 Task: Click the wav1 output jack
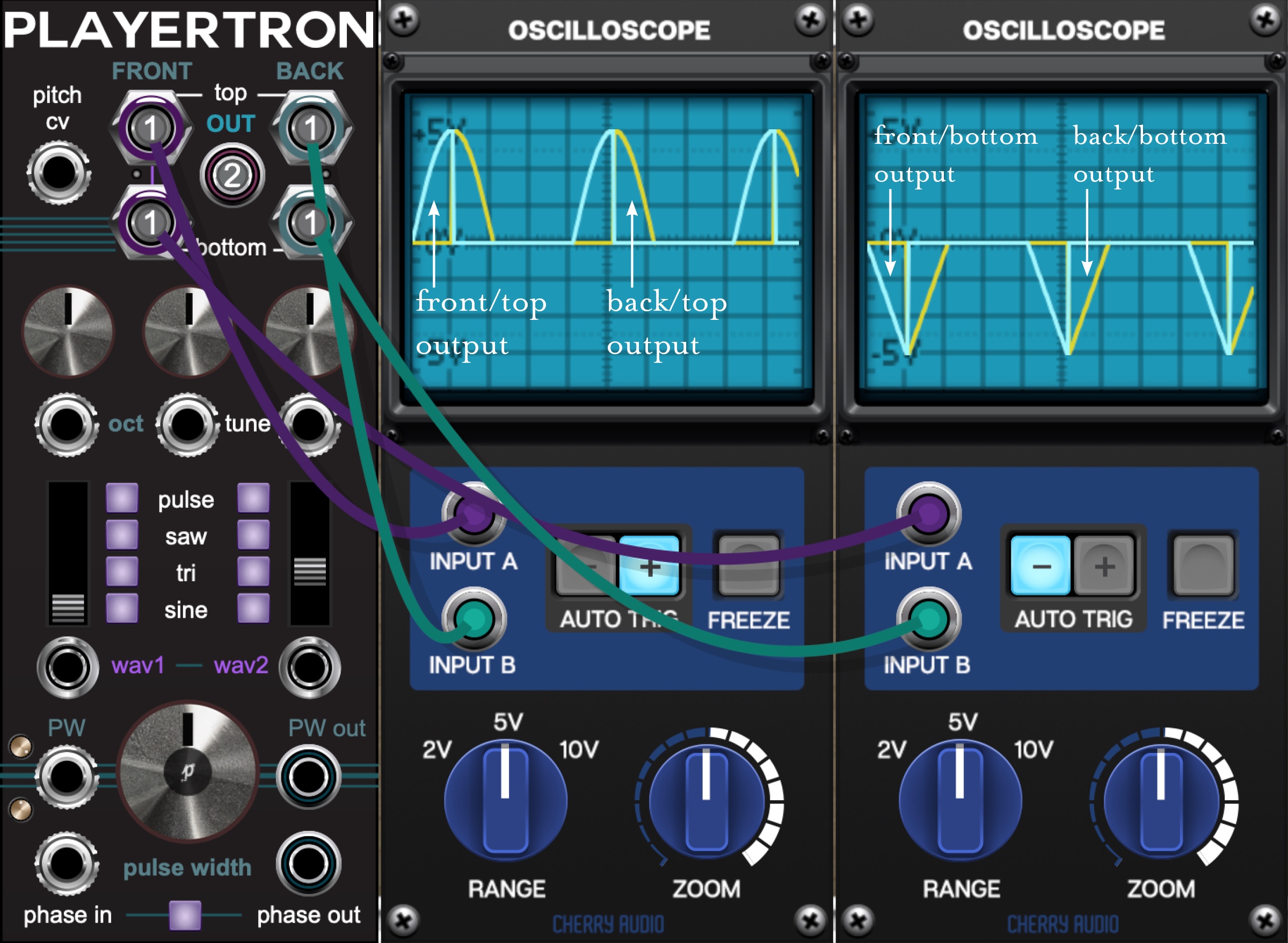[x=67, y=667]
